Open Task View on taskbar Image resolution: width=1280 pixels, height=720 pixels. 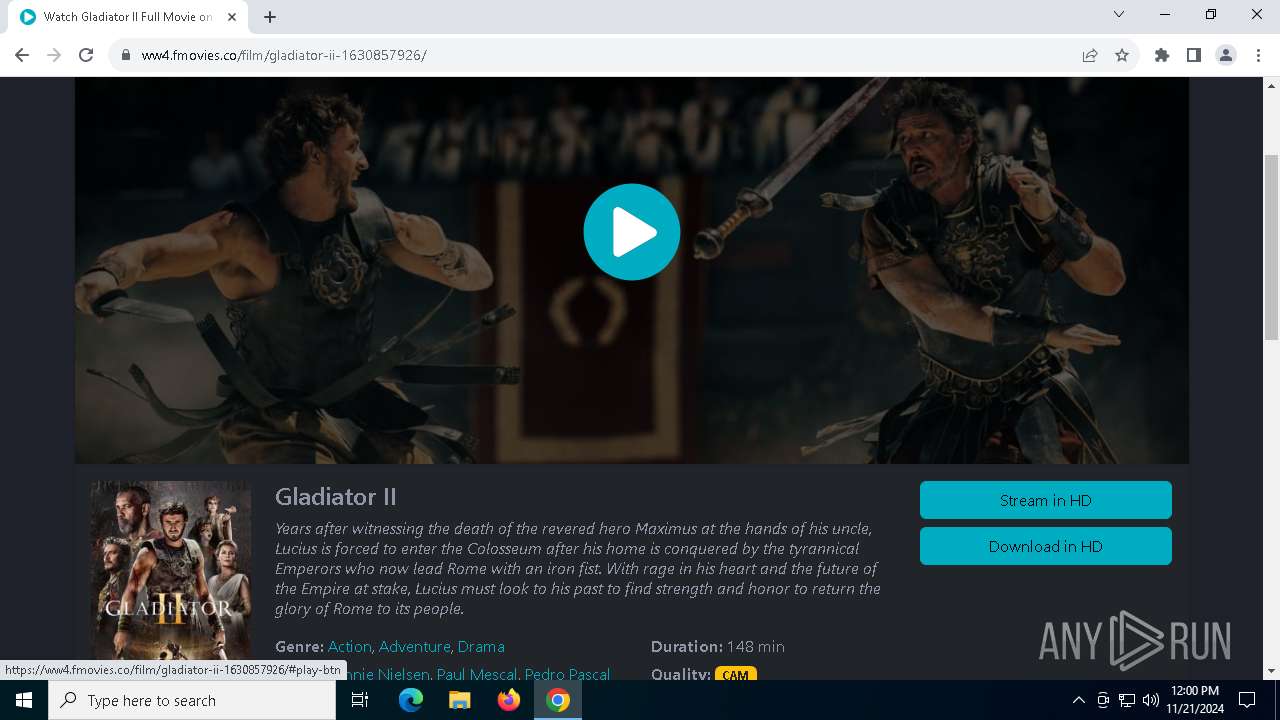360,700
